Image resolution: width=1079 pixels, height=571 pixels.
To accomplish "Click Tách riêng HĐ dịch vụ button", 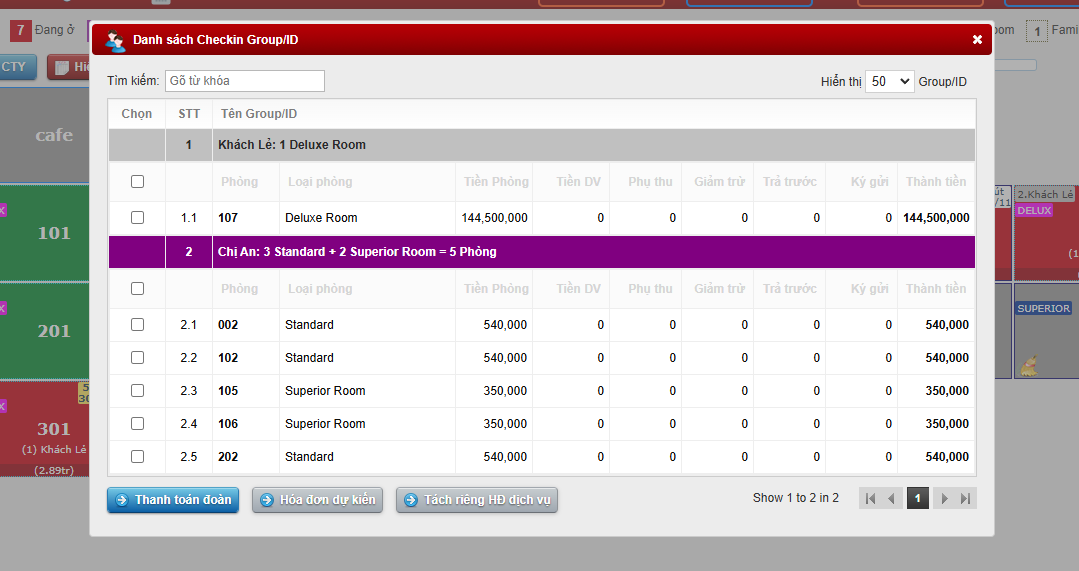I will 476,500.
